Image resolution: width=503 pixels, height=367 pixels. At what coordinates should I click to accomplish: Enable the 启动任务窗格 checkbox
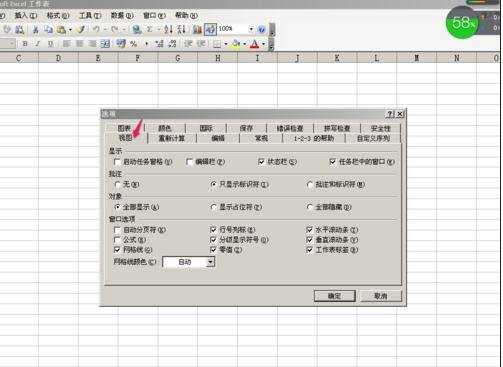tap(117, 162)
